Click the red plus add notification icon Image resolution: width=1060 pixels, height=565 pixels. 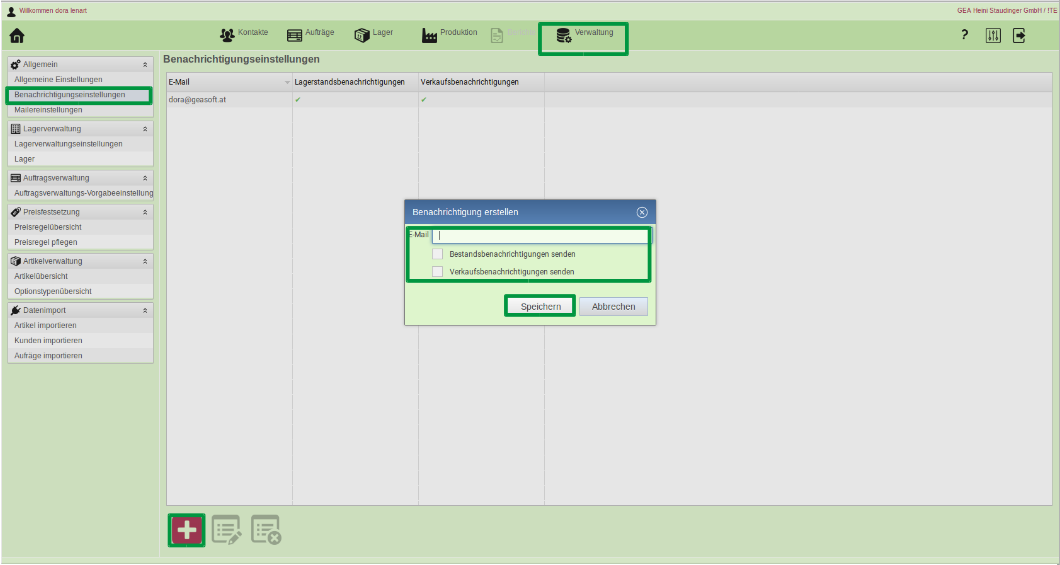pos(186,530)
